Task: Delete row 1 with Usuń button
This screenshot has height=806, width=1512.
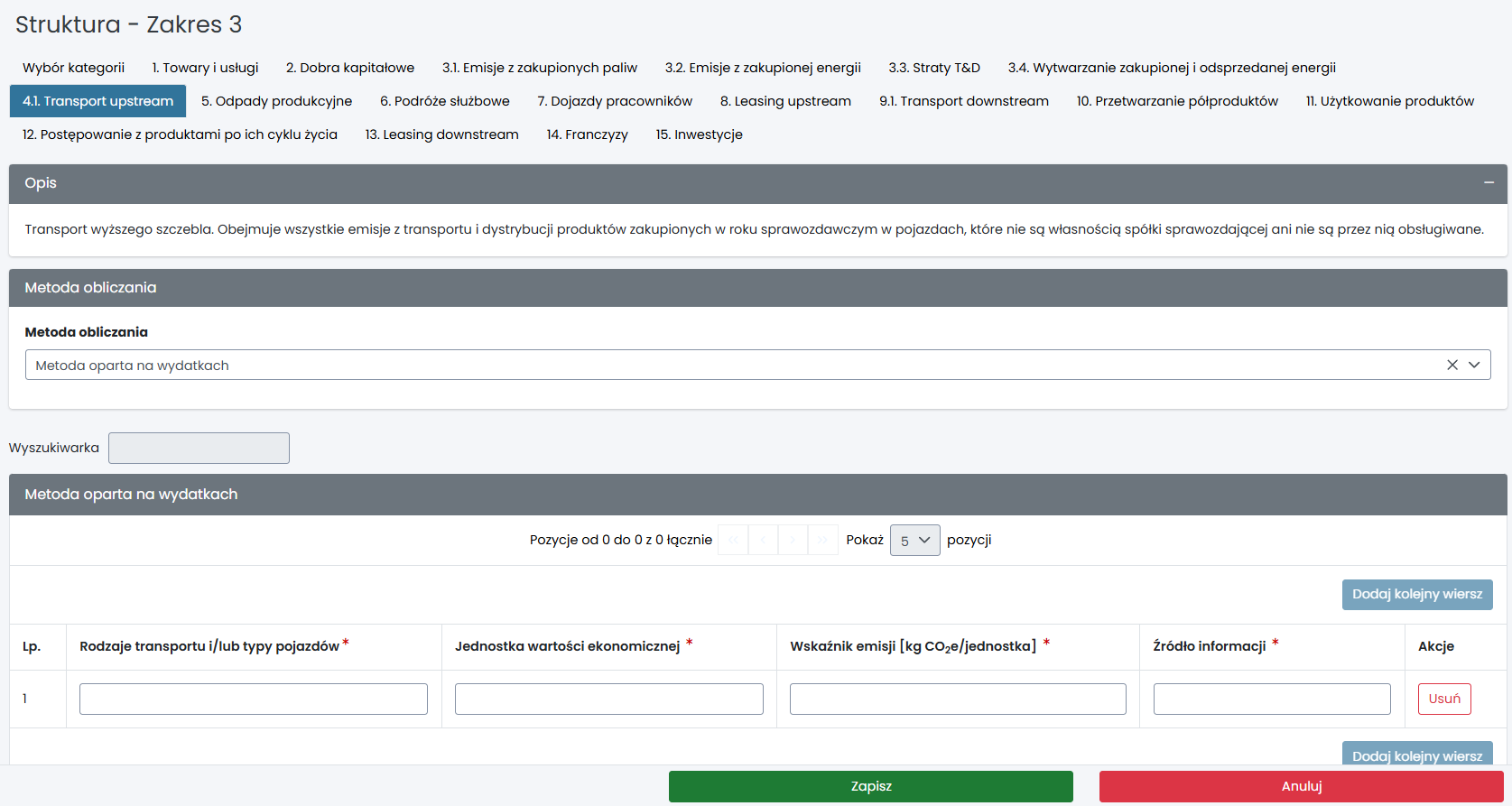Action: 1443,699
